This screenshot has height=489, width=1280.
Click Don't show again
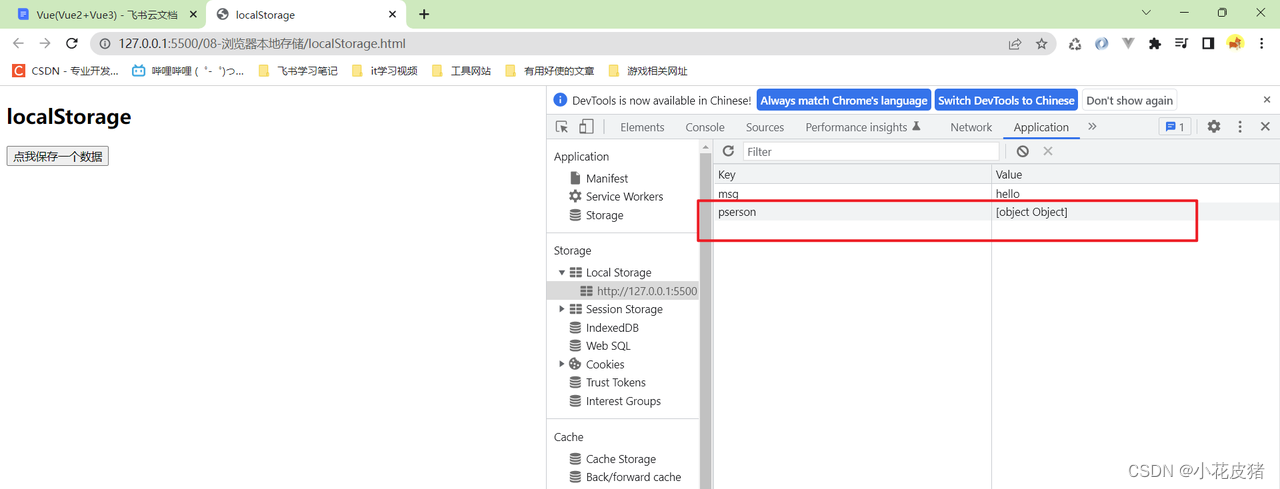pyautogui.click(x=1129, y=100)
